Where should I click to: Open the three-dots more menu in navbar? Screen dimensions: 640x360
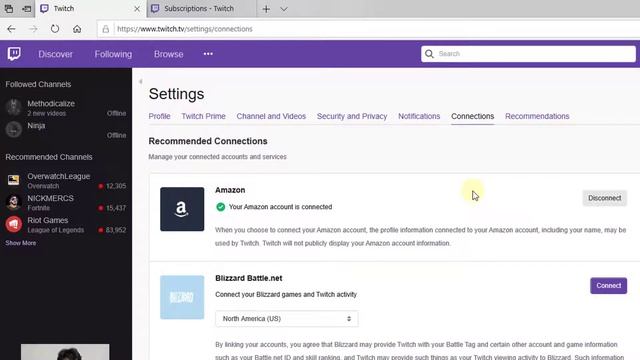[208, 54]
